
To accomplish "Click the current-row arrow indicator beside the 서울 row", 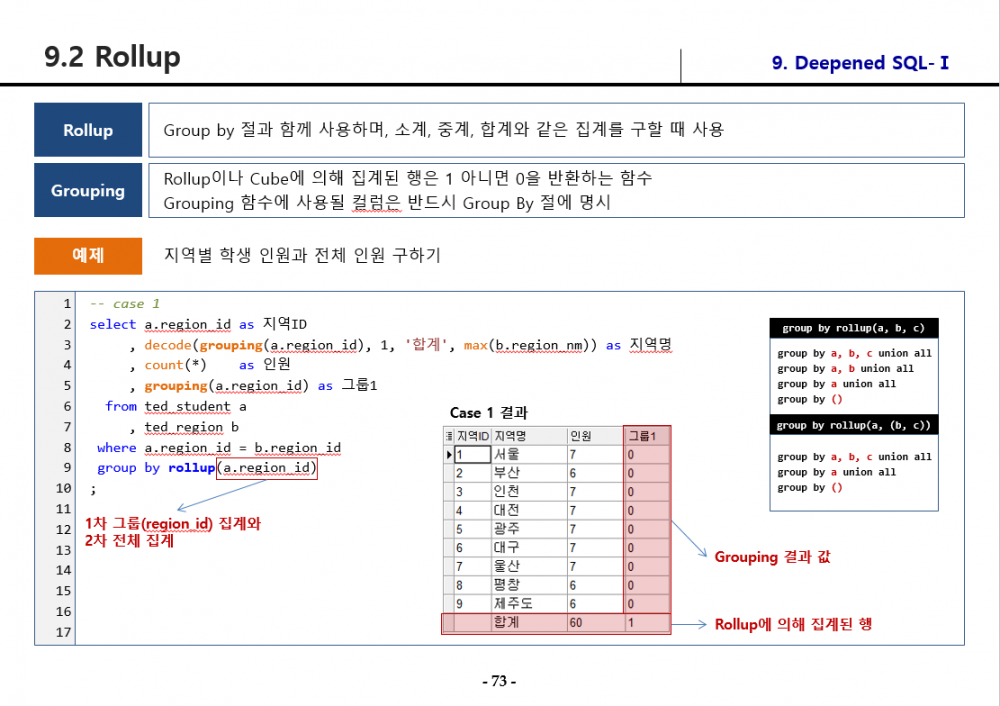I will [449, 455].
